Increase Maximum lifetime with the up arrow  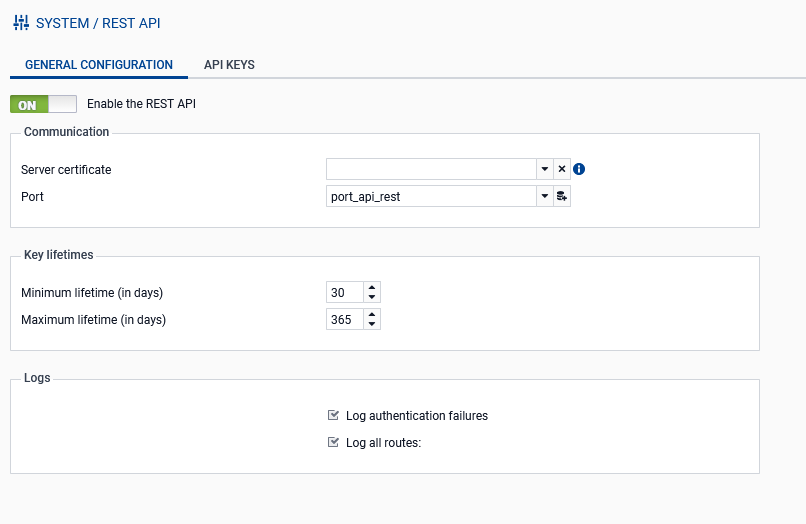pyautogui.click(x=372, y=315)
